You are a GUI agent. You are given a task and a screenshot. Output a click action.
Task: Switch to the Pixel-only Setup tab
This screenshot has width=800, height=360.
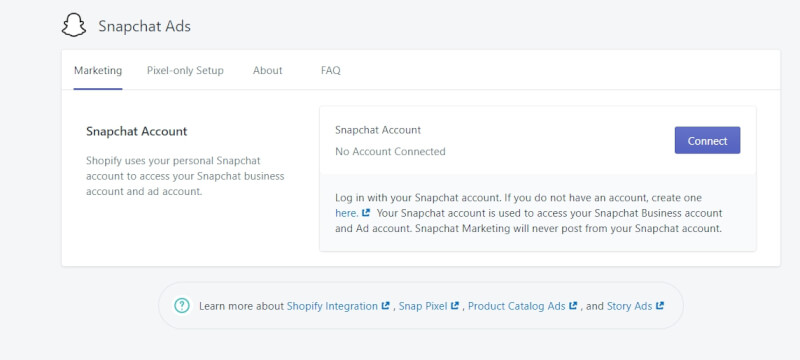click(185, 70)
